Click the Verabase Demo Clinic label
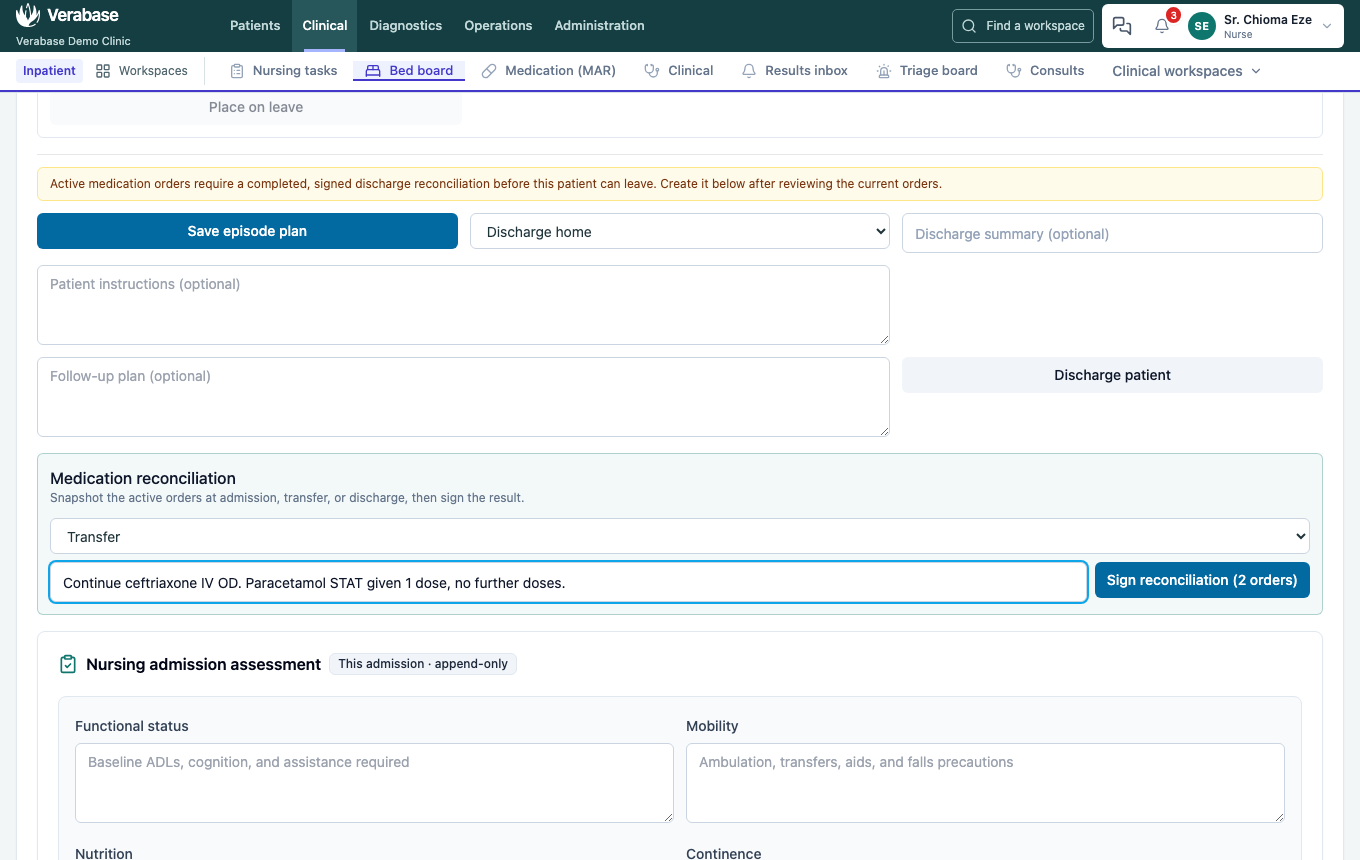The image size is (1360, 860). (73, 41)
